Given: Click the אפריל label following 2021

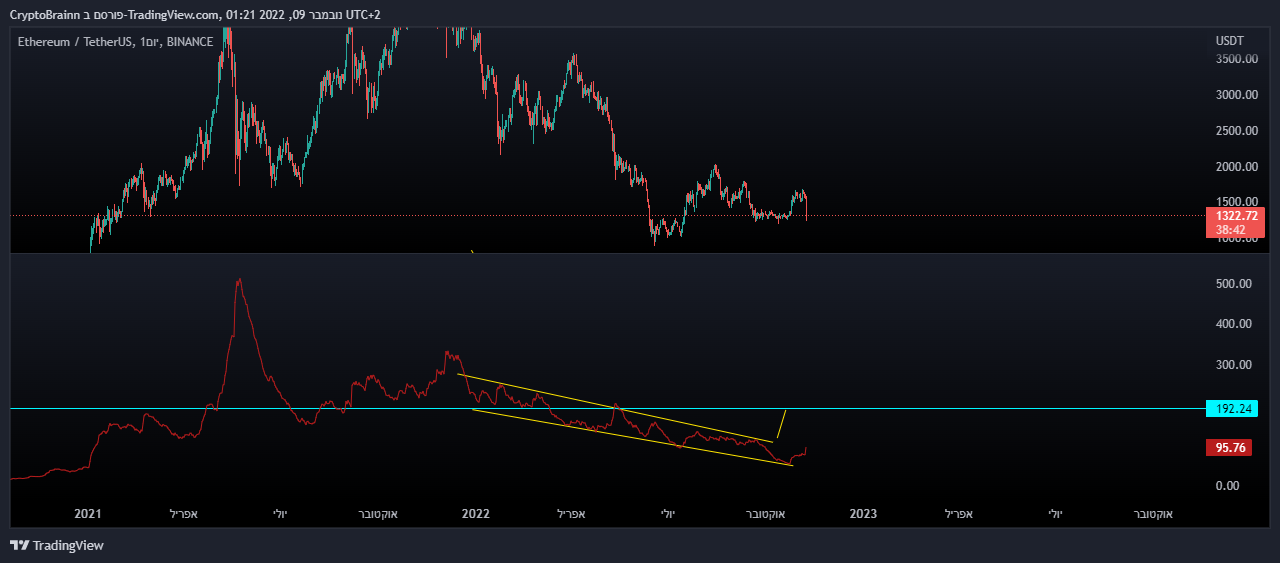Looking at the screenshot, I should (x=184, y=514).
